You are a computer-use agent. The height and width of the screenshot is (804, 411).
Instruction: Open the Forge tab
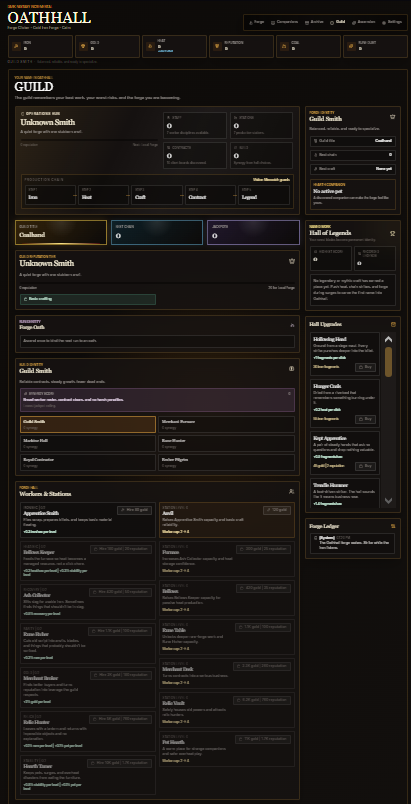256,23
